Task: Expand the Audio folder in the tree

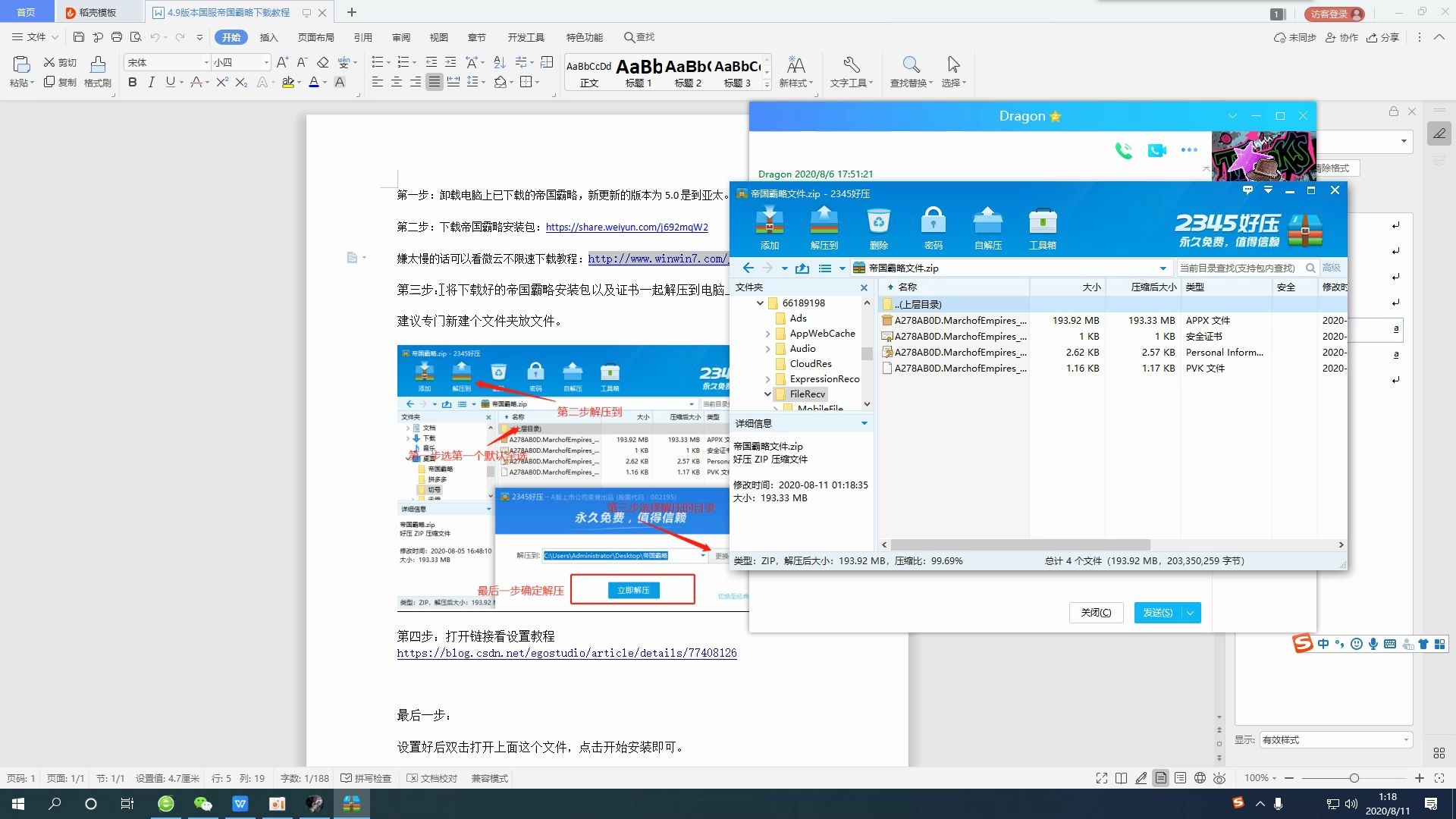Action: 767,349
